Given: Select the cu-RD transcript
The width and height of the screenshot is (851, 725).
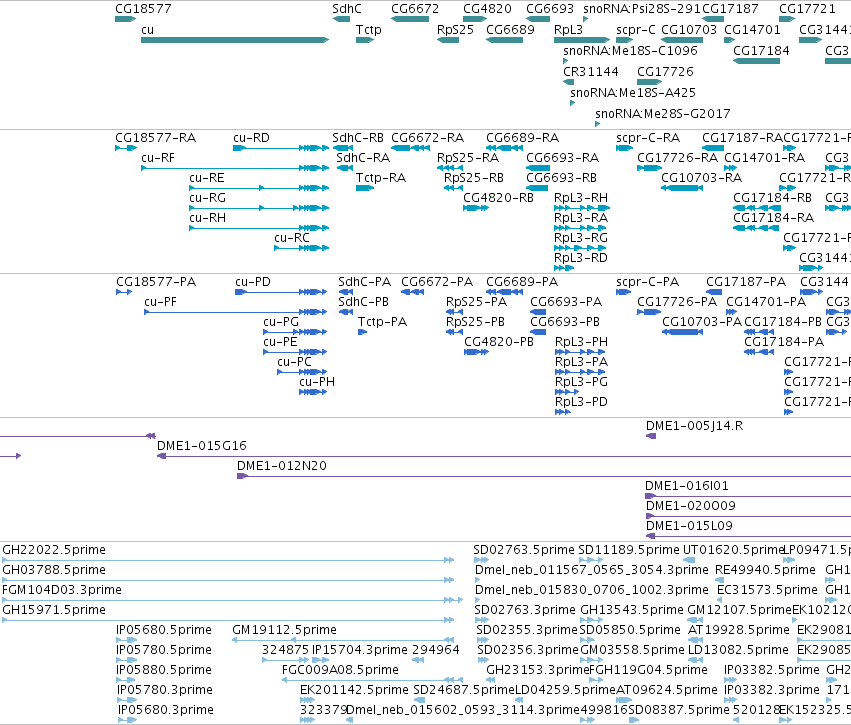Looking at the screenshot, I should [x=281, y=148].
